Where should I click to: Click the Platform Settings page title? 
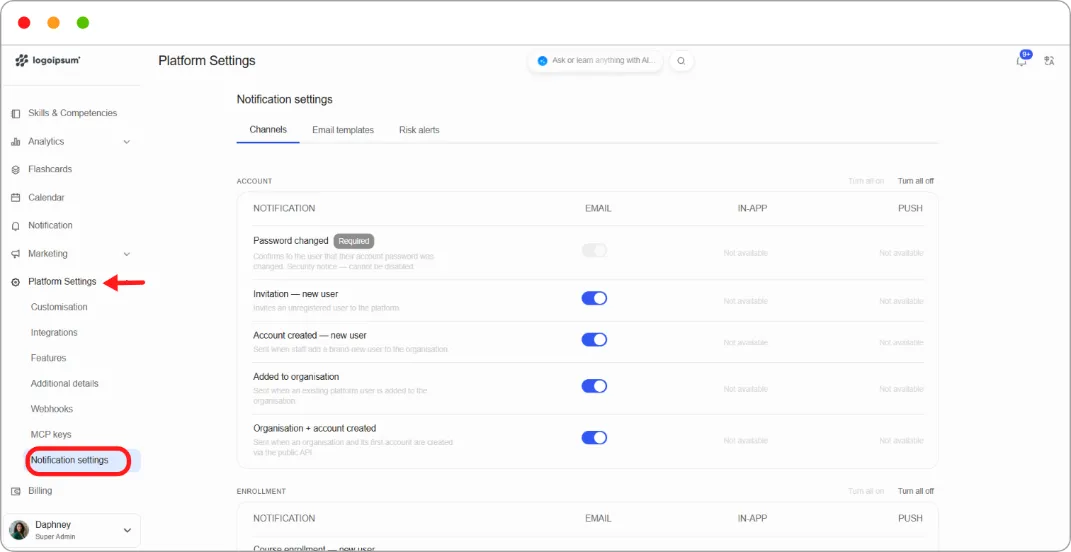(x=207, y=61)
